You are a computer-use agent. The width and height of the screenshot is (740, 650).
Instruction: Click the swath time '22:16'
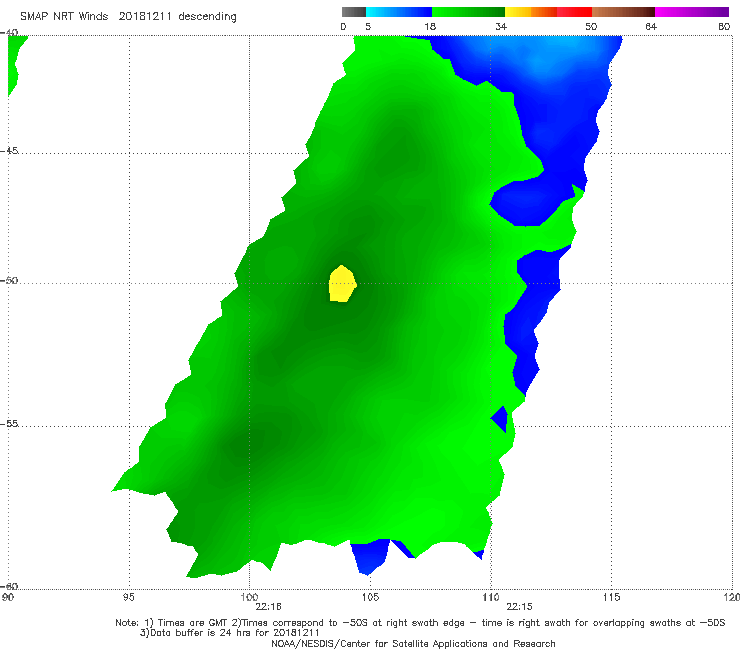coord(268,607)
